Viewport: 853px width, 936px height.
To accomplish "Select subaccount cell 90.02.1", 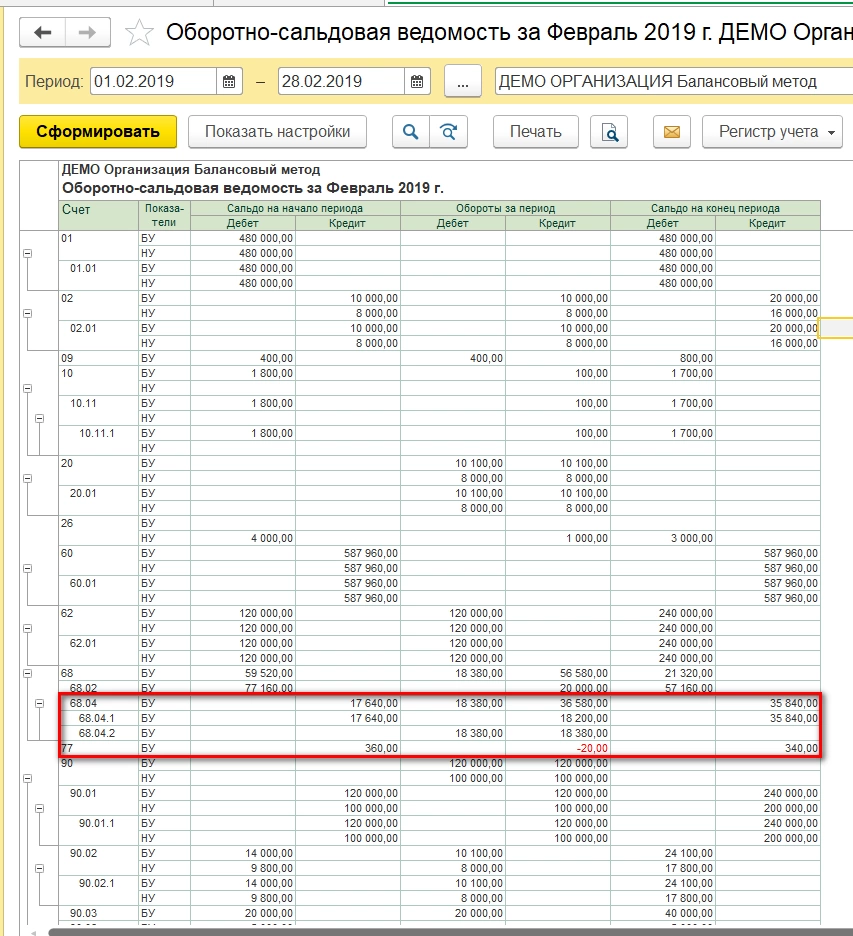I will 98,891.
